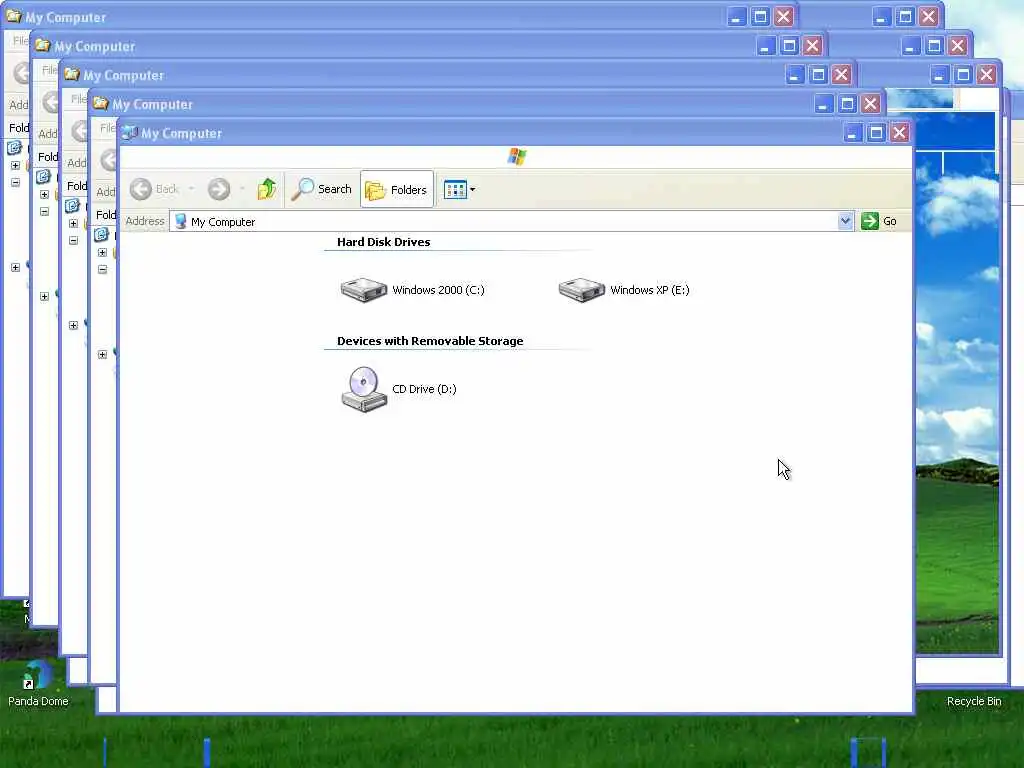Screen dimensions: 1024x768
Task: Open the Views dropdown button
Action: (459, 189)
